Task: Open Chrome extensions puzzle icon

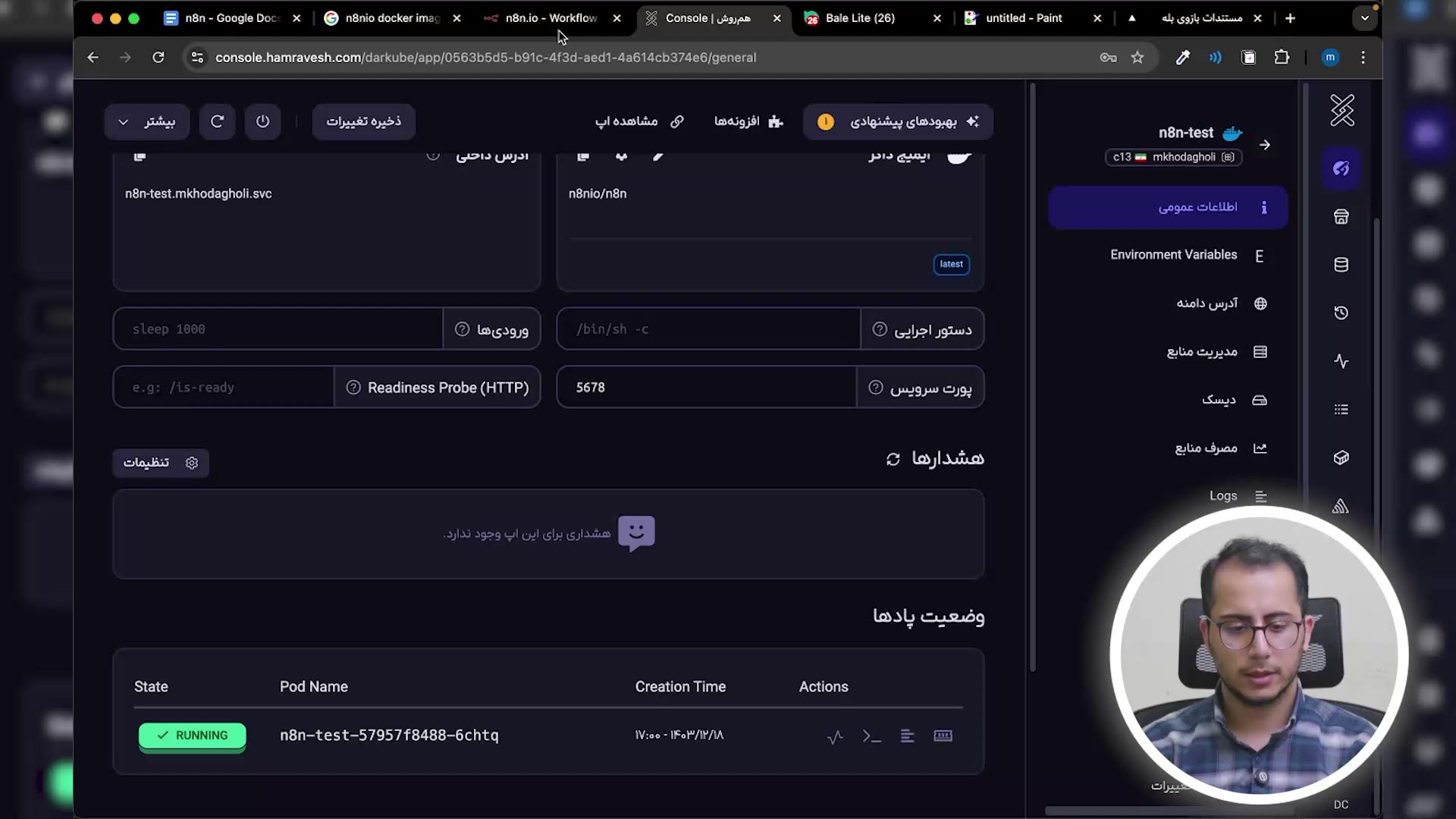Action: 1282,58
